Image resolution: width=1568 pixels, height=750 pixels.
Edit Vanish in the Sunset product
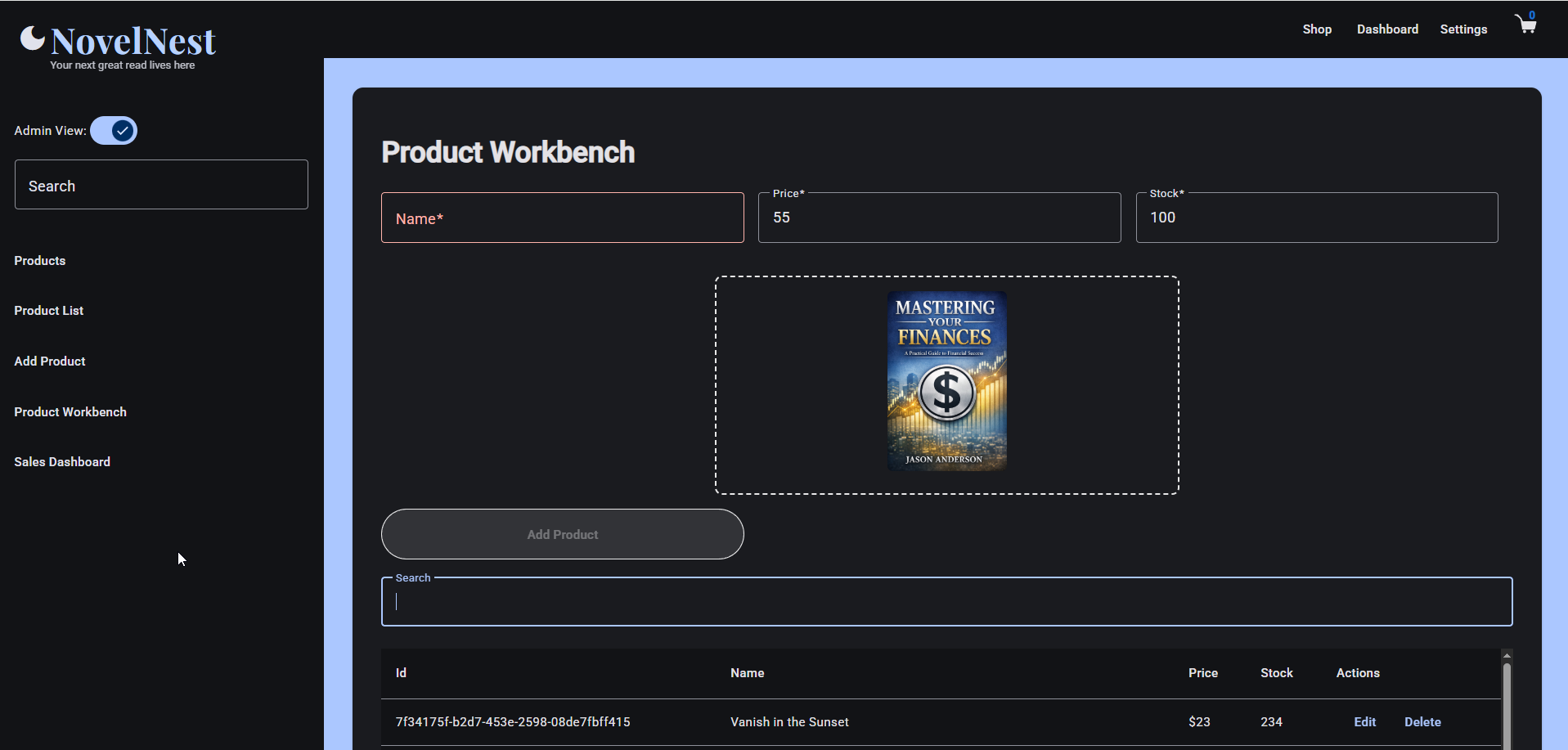pos(1365,722)
